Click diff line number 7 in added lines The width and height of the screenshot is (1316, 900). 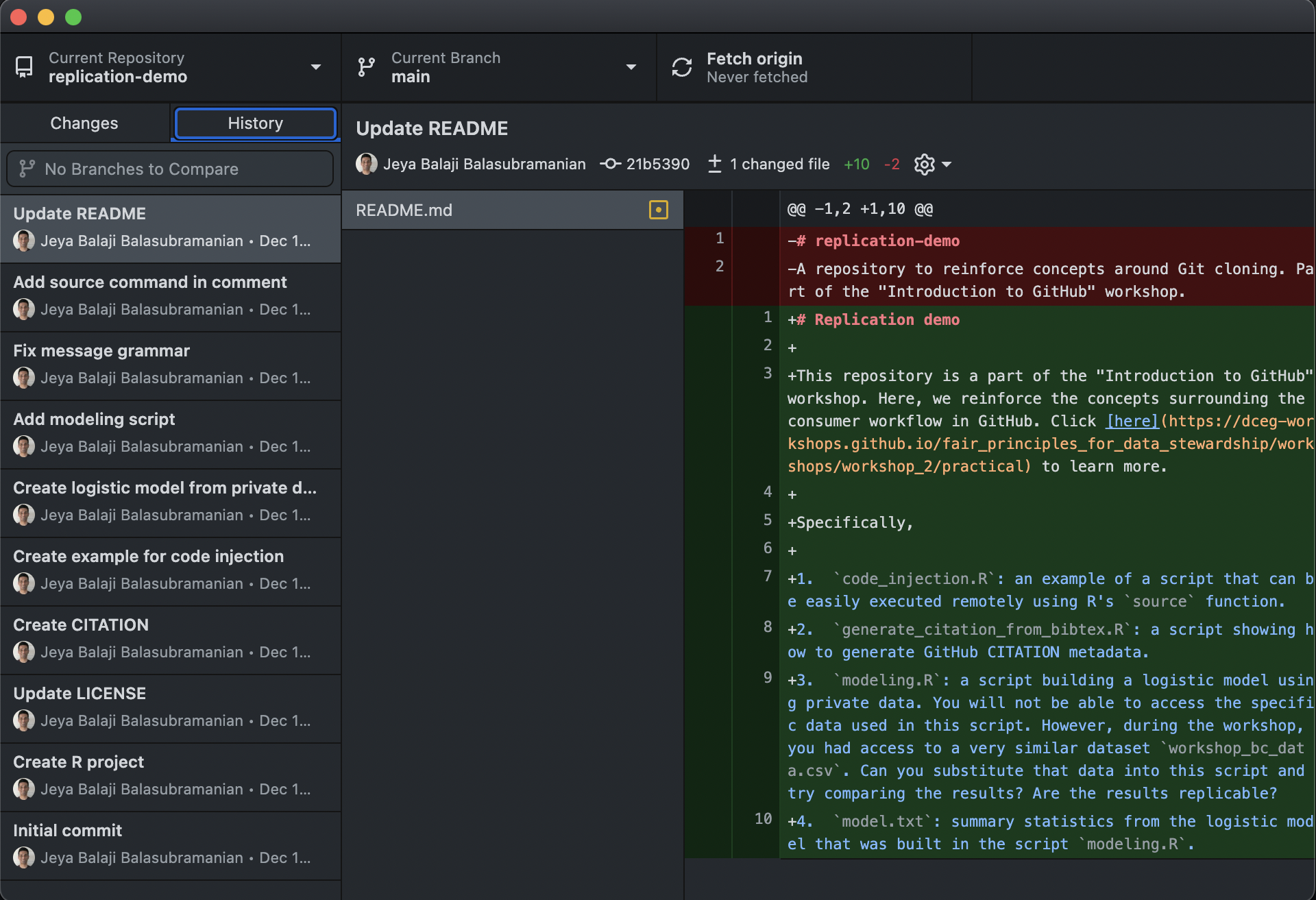(768, 576)
